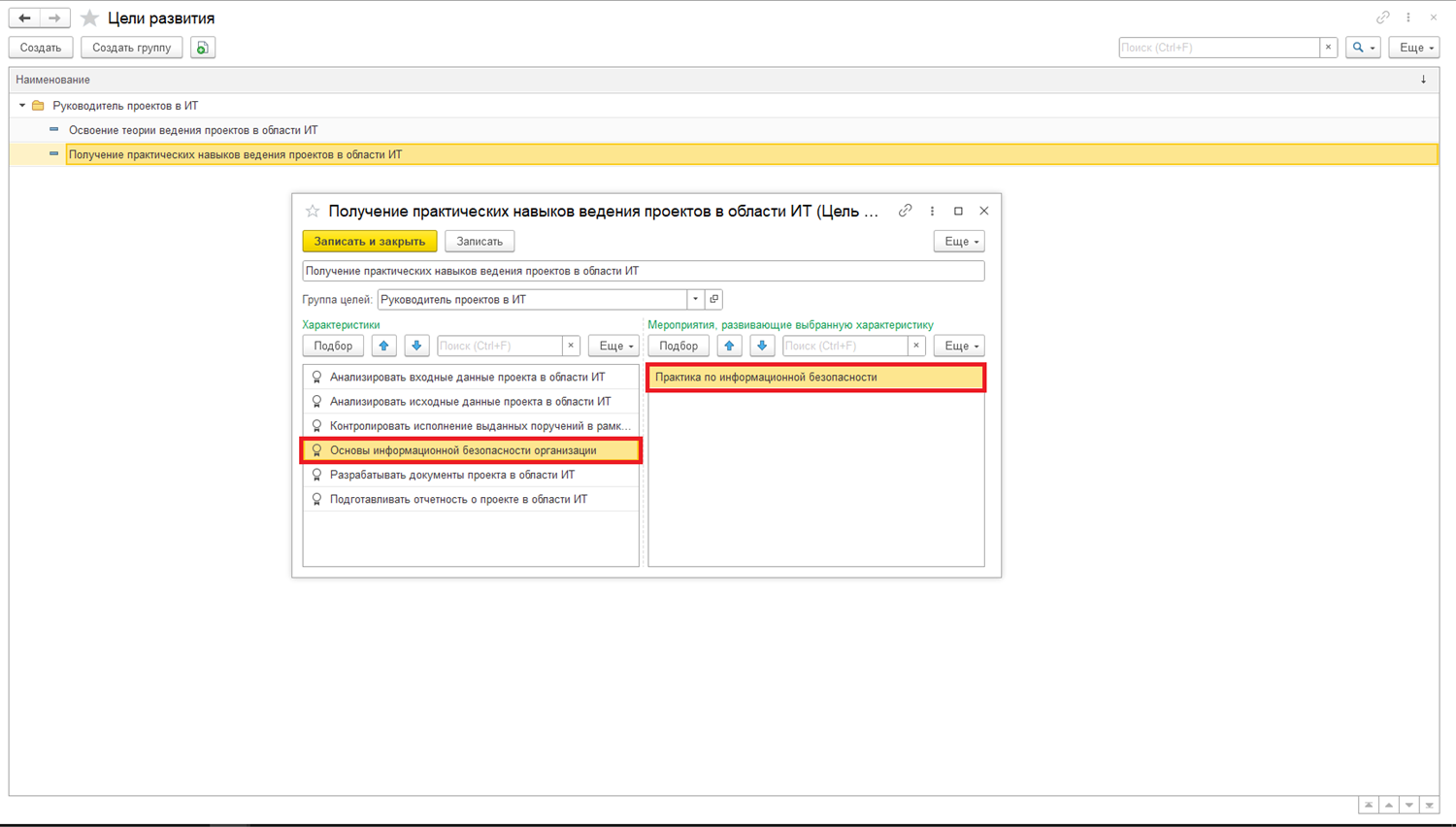Edit the goal name field
This screenshot has height=827, width=1456.
click(644, 271)
